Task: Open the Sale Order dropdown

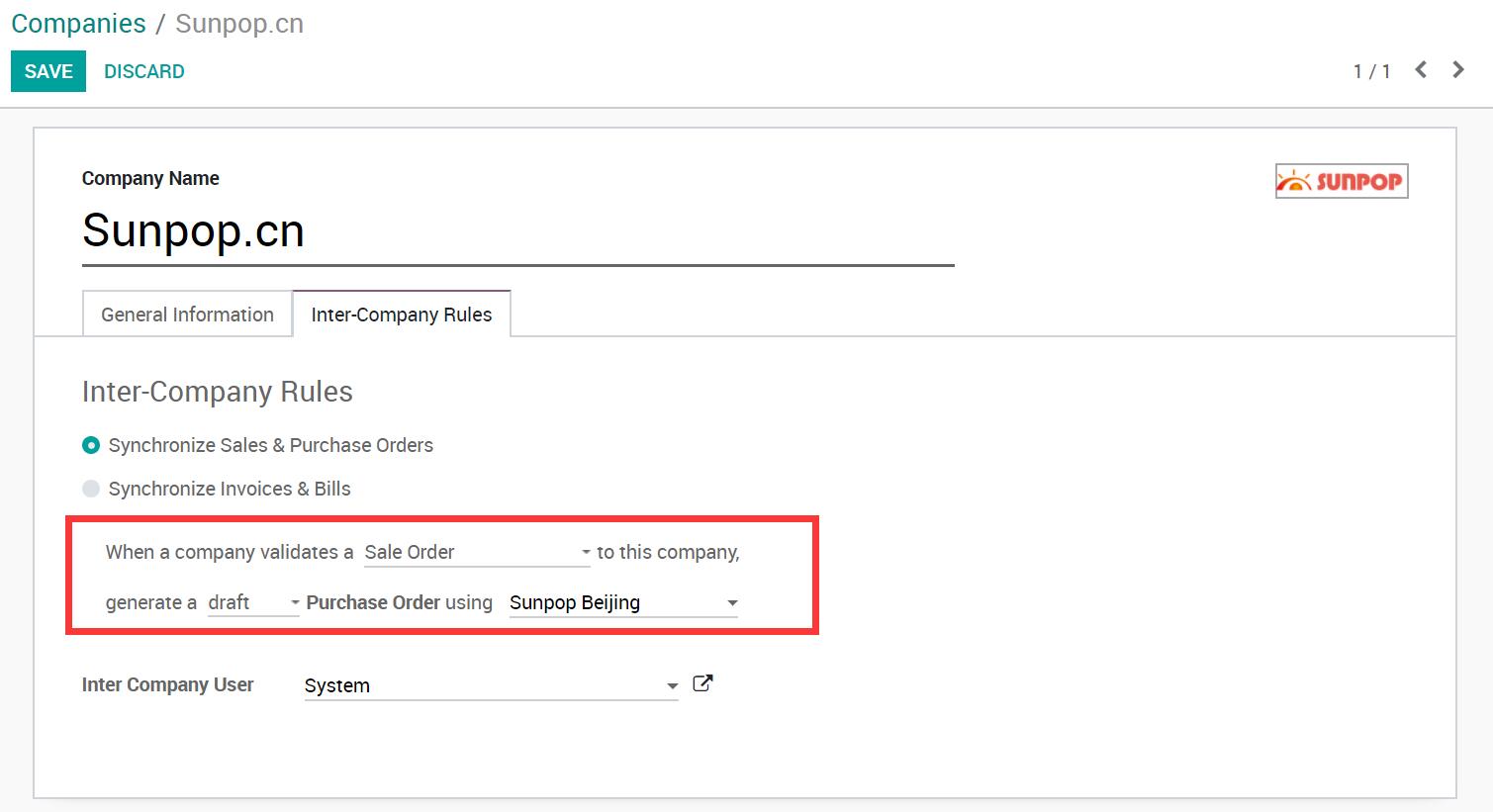Action: (x=477, y=552)
